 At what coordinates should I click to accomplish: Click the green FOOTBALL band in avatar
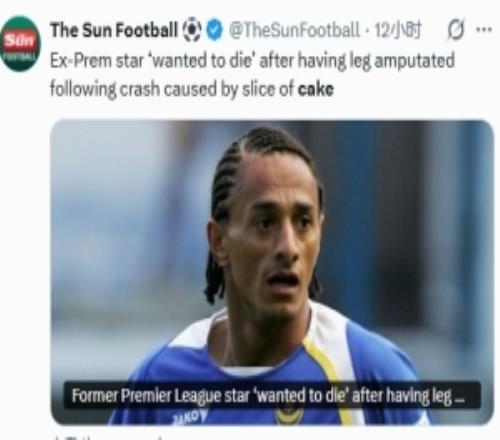click(19, 55)
